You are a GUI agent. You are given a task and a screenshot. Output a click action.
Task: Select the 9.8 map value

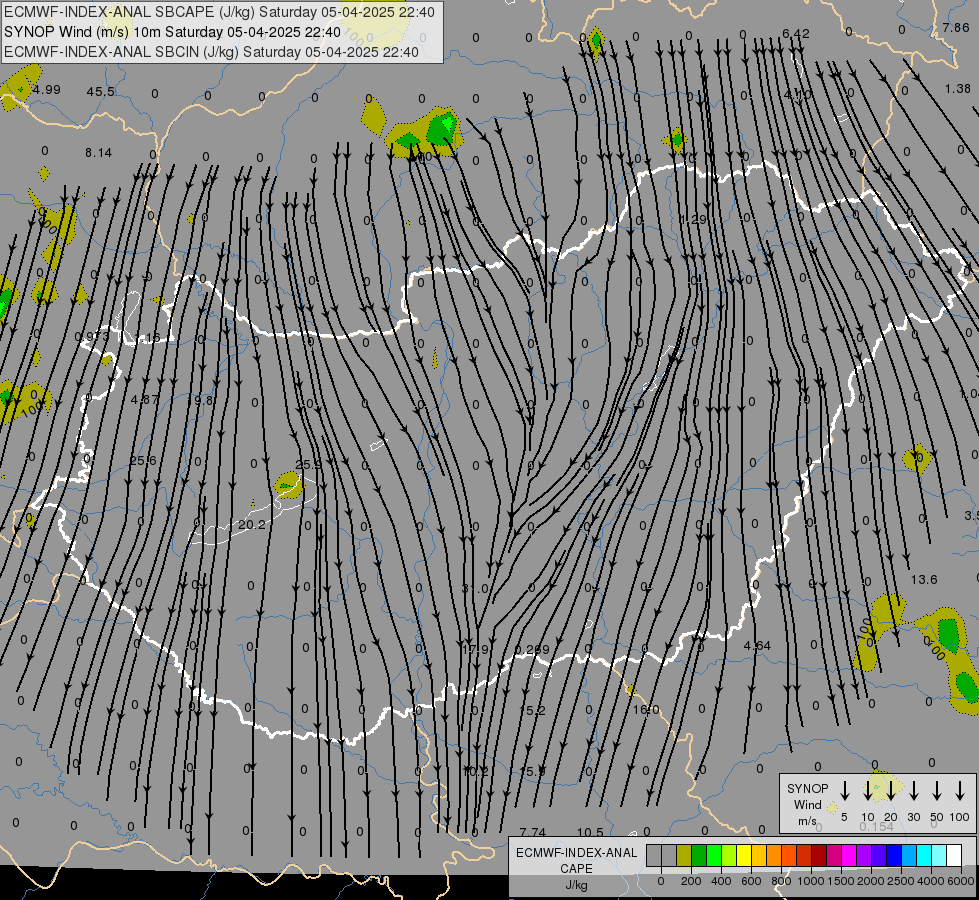pyautogui.click(x=204, y=400)
